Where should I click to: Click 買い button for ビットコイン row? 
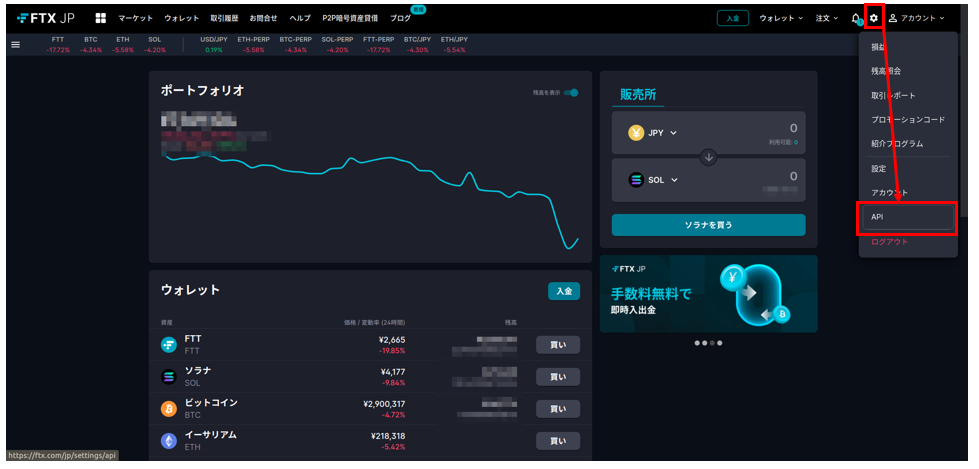click(x=558, y=409)
